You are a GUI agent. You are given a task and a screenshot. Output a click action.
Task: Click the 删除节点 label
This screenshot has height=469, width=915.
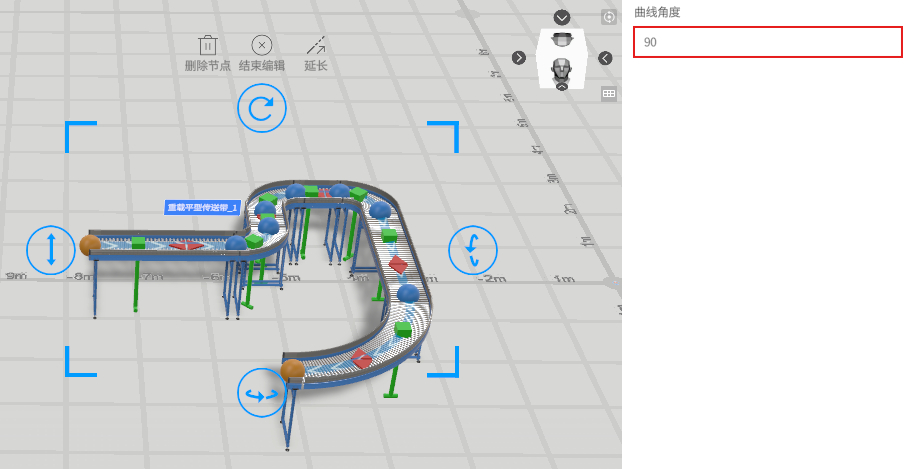coord(207,65)
